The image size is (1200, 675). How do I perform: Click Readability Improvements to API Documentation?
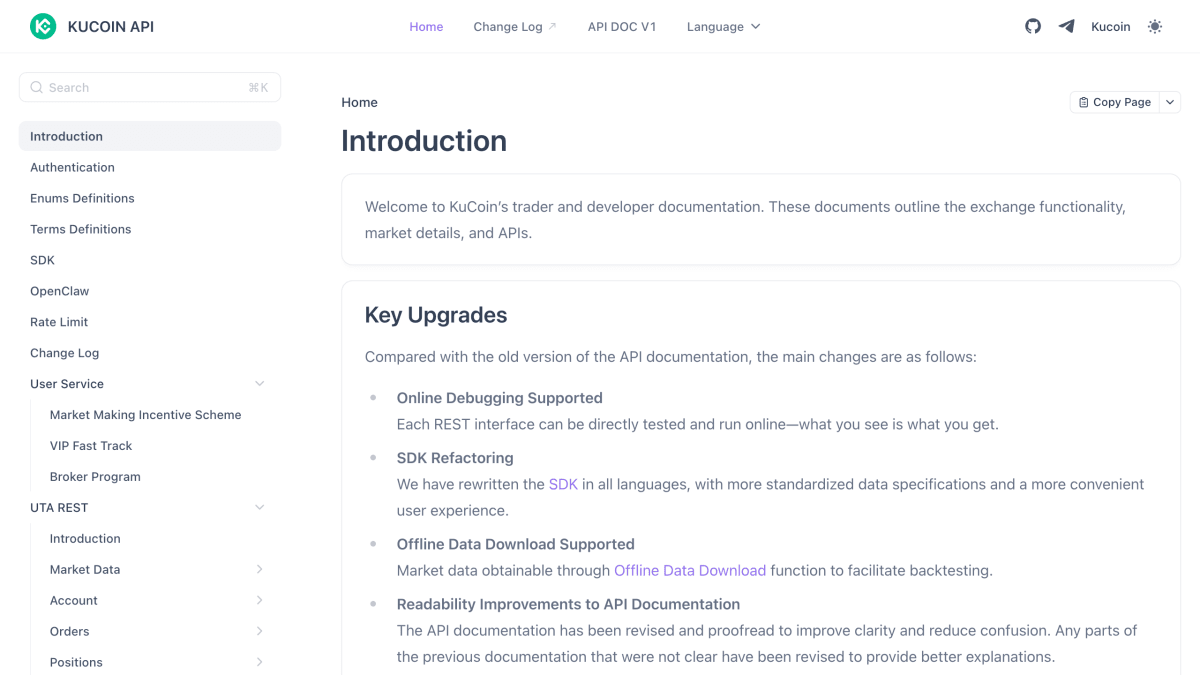point(569,604)
